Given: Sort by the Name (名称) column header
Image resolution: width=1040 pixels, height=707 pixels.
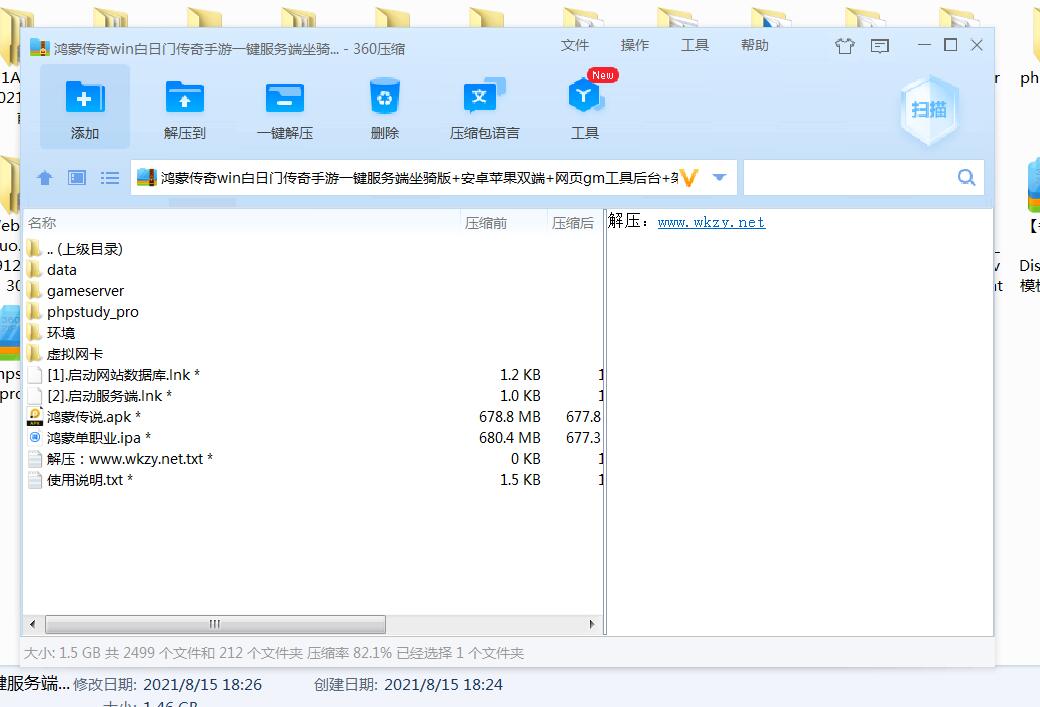Looking at the screenshot, I should [42, 223].
